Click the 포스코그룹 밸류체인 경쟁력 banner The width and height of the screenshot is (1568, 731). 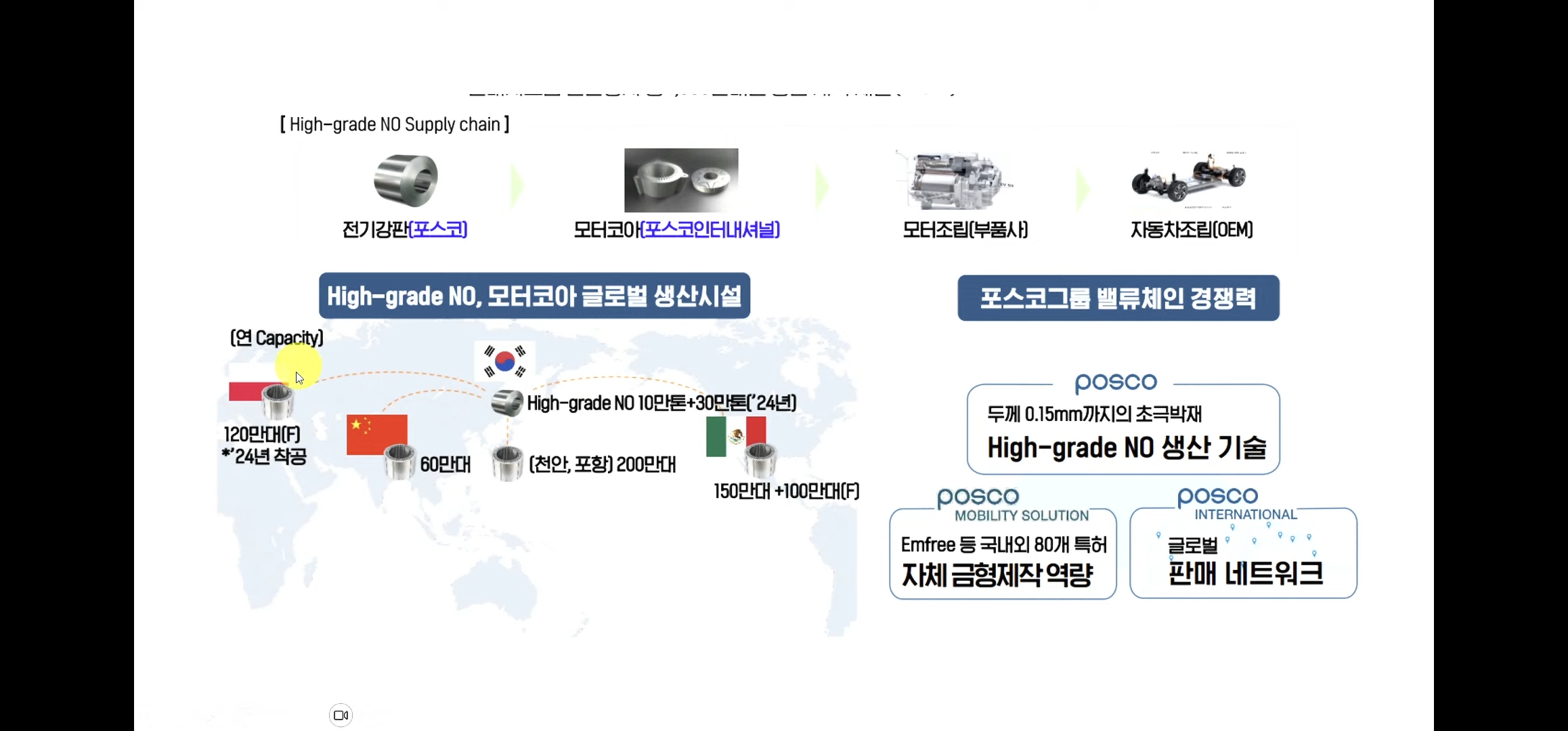(x=1118, y=298)
